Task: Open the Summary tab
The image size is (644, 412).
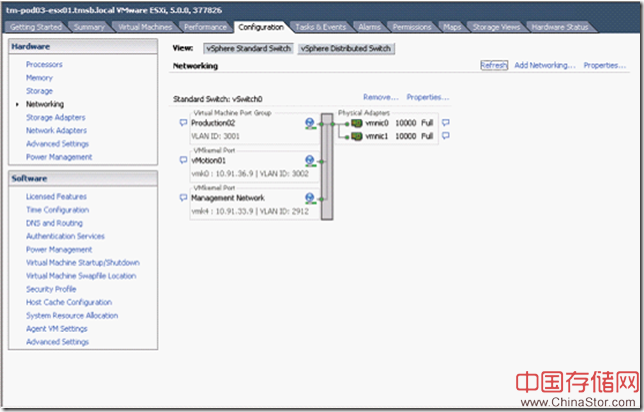Action: [89, 27]
